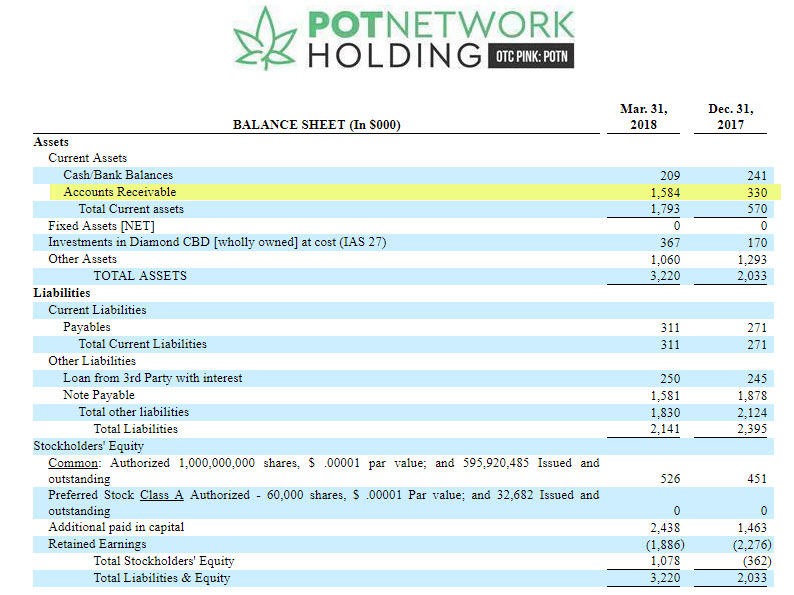Click the Additional paid in capital label
794x595 pixels.
[116, 527]
